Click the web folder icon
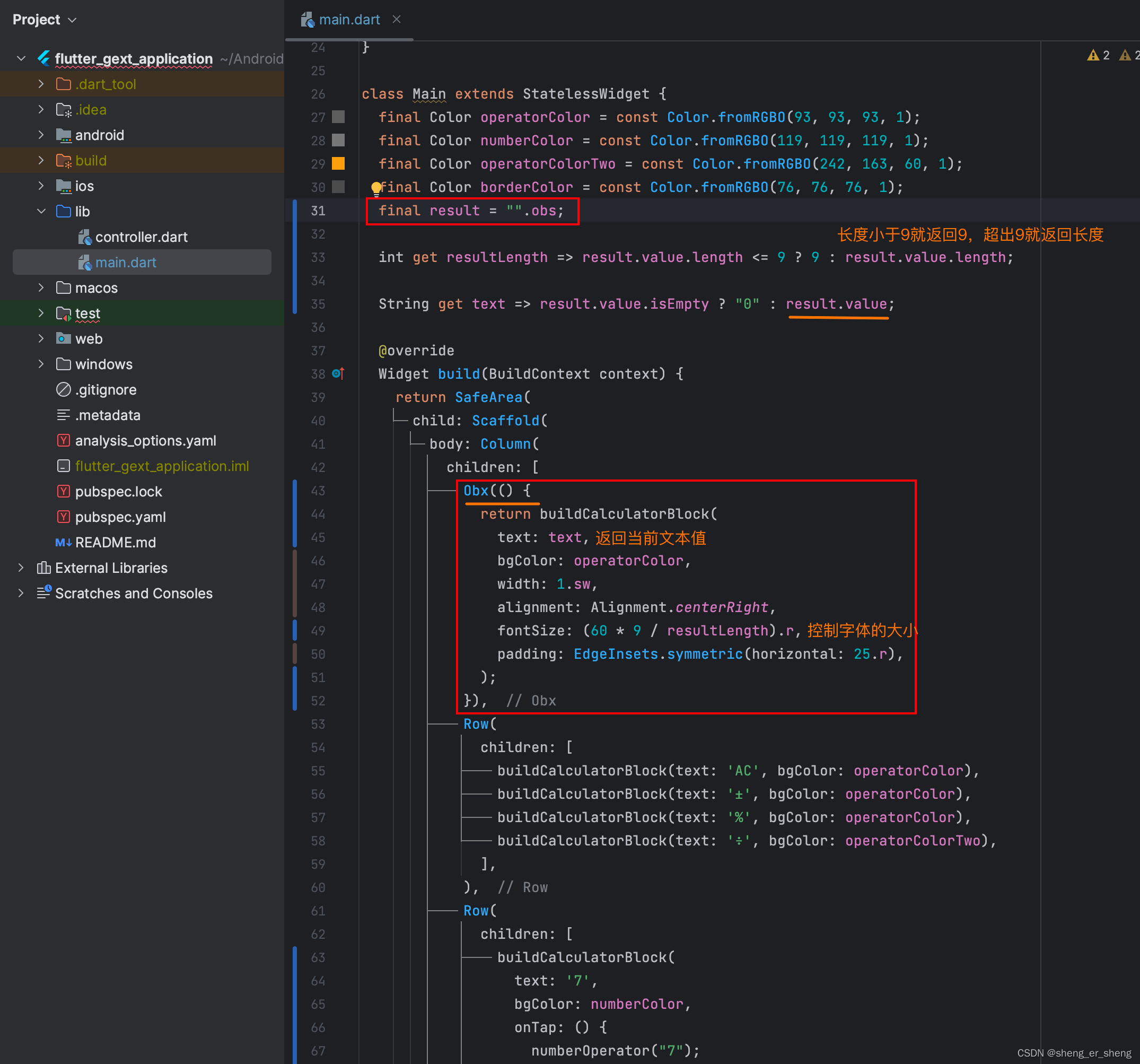Image resolution: width=1140 pixels, height=1064 pixels. [x=64, y=339]
